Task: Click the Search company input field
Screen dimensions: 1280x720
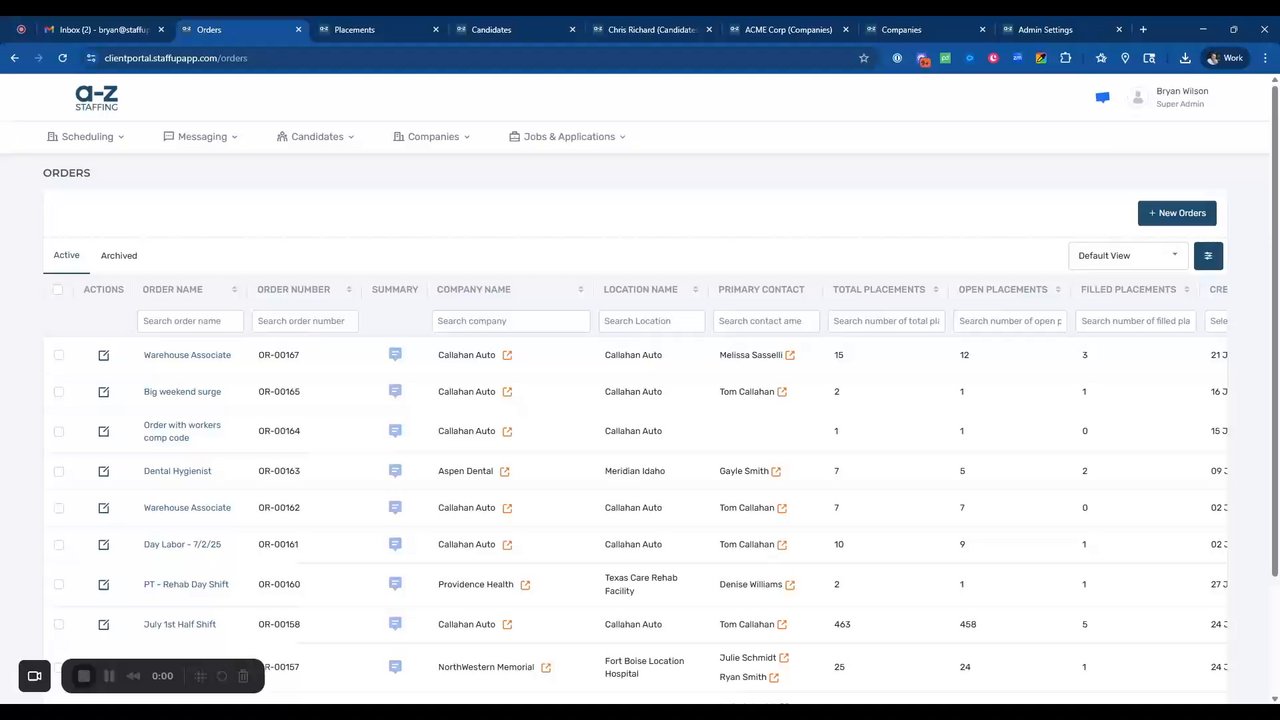Action: click(511, 321)
